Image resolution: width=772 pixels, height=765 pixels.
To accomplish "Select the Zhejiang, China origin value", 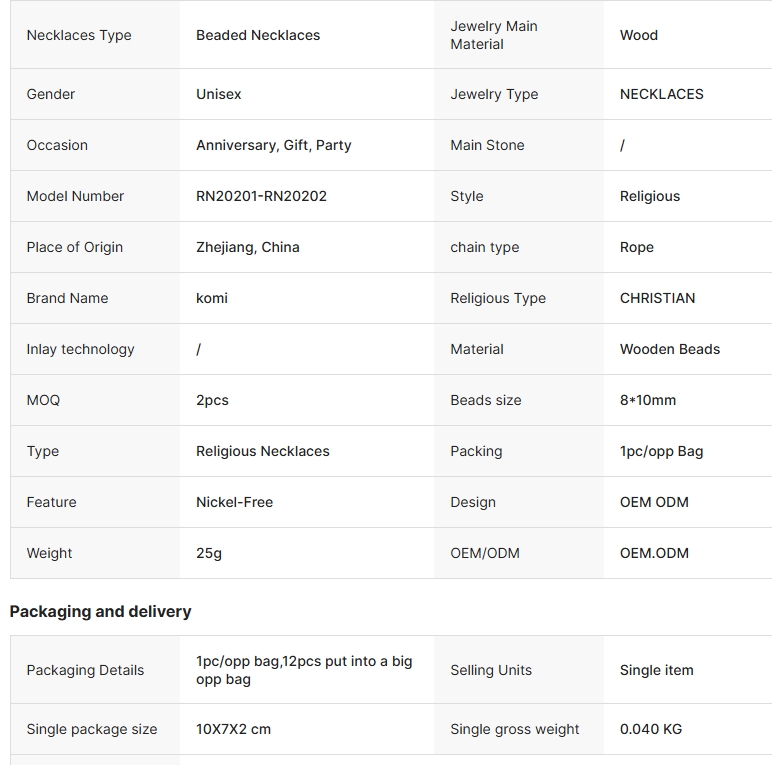I will coord(247,247).
